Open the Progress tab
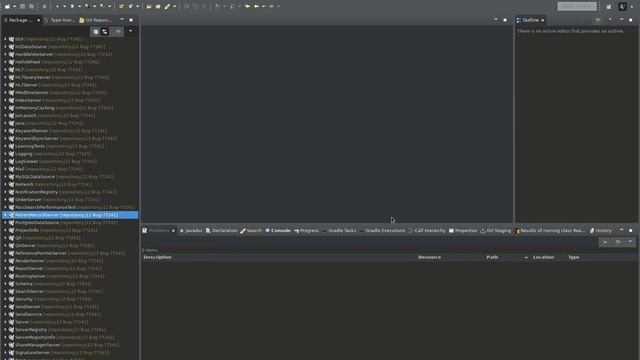640x360 pixels. click(307, 231)
